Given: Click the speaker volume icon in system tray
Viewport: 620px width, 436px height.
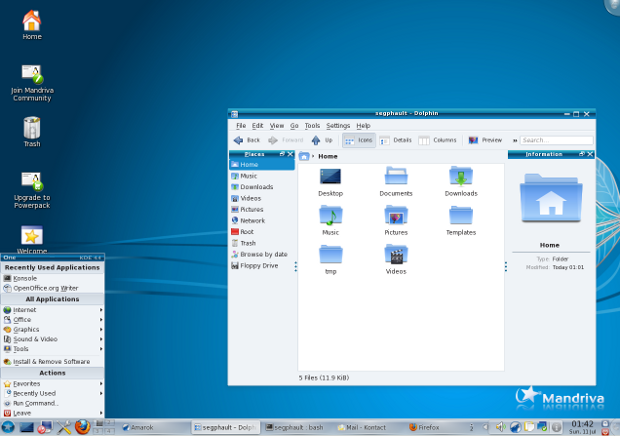Looking at the screenshot, I should click(x=500, y=427).
